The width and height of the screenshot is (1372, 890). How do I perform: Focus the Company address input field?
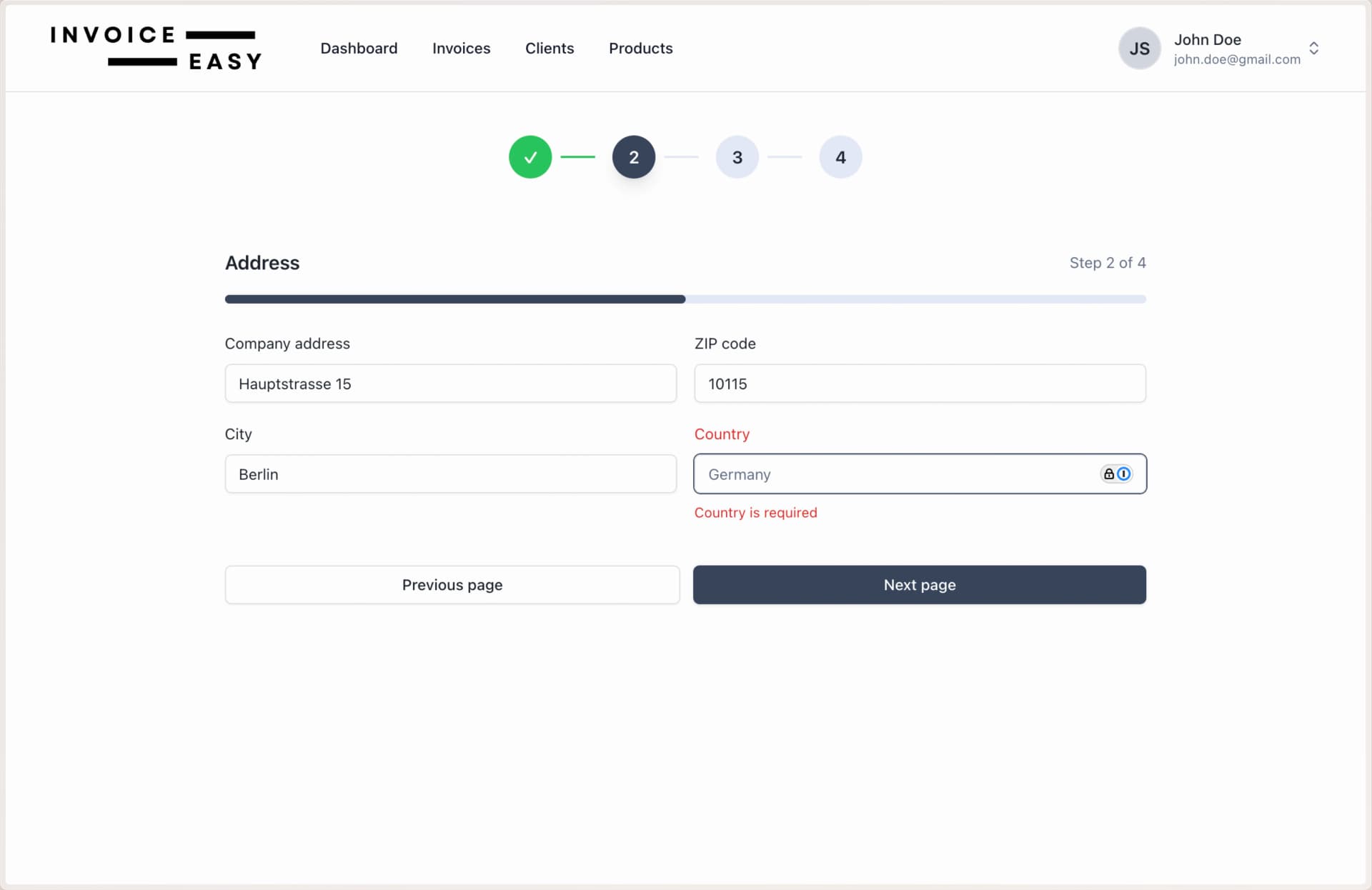450,384
